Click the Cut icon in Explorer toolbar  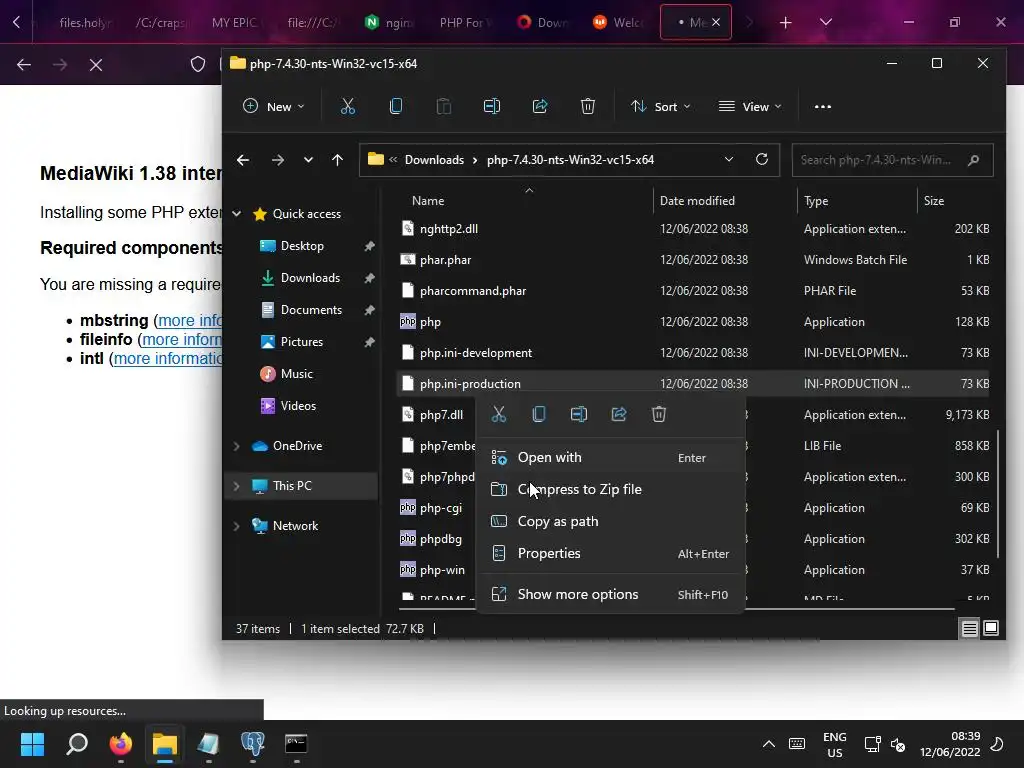pyautogui.click(x=347, y=106)
